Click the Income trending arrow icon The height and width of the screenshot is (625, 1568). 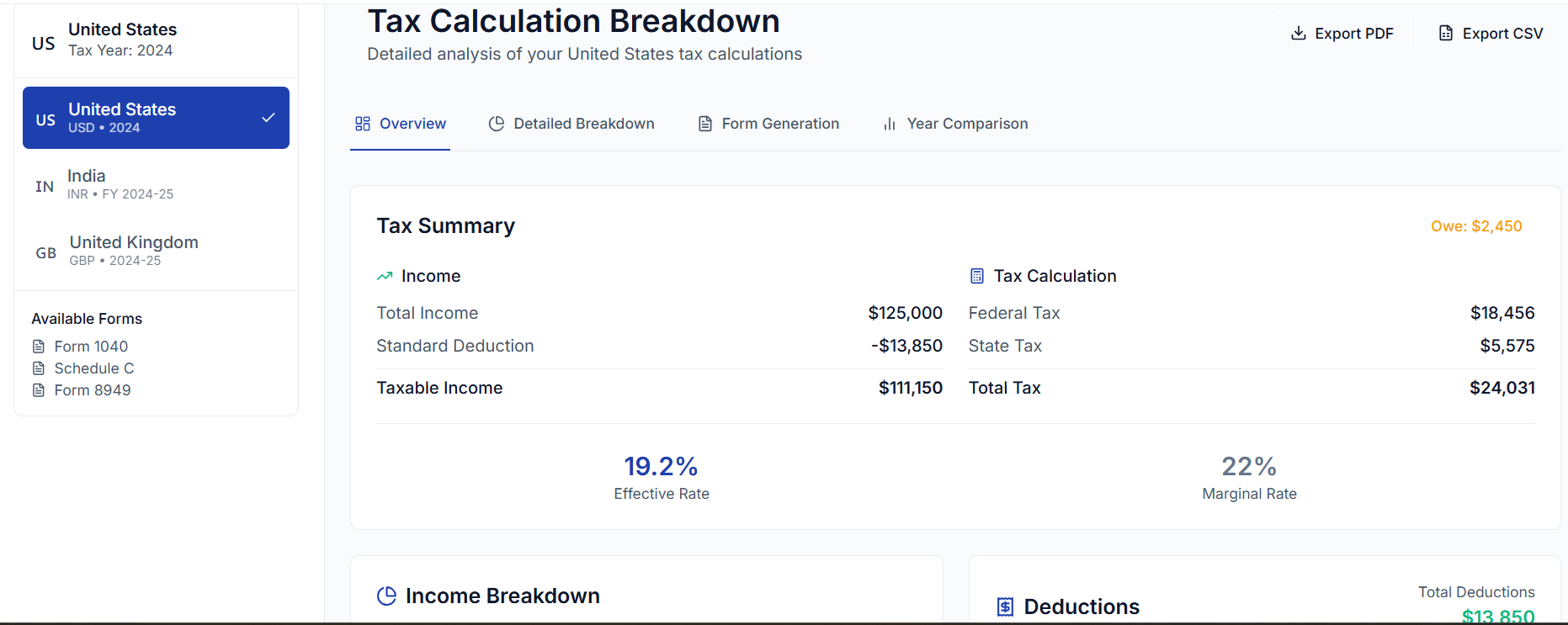(385, 276)
